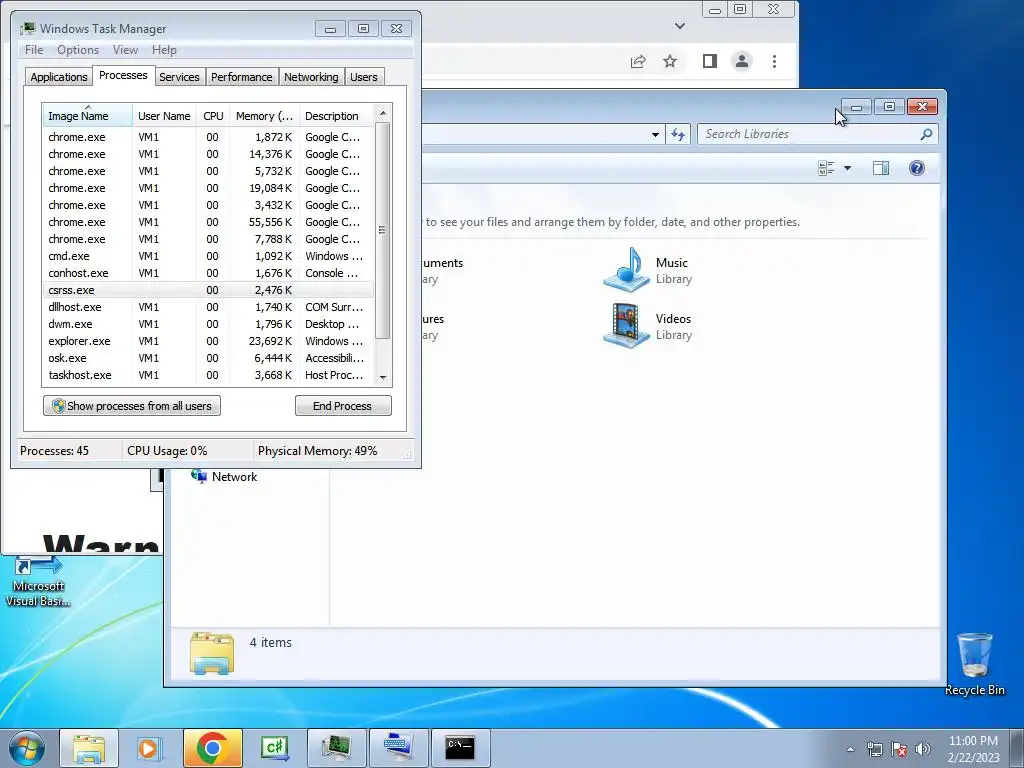The width and height of the screenshot is (1024, 768).
Task: Select chrome.exe using 55,556 K memory
Action: [208, 222]
